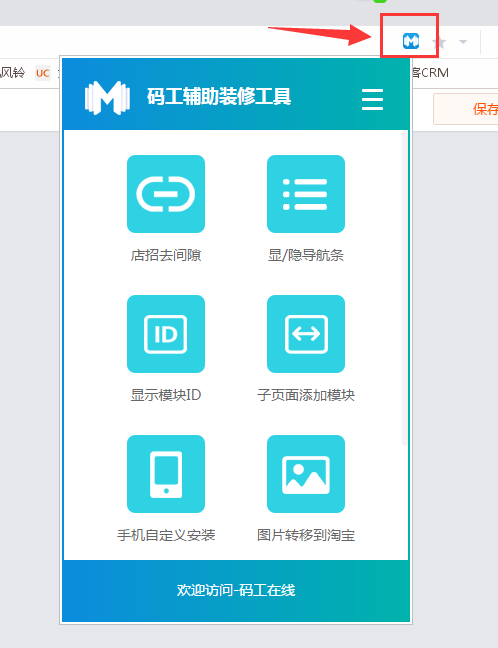
Task: Click the 手机自定义安装 text label
Action: click(x=166, y=535)
